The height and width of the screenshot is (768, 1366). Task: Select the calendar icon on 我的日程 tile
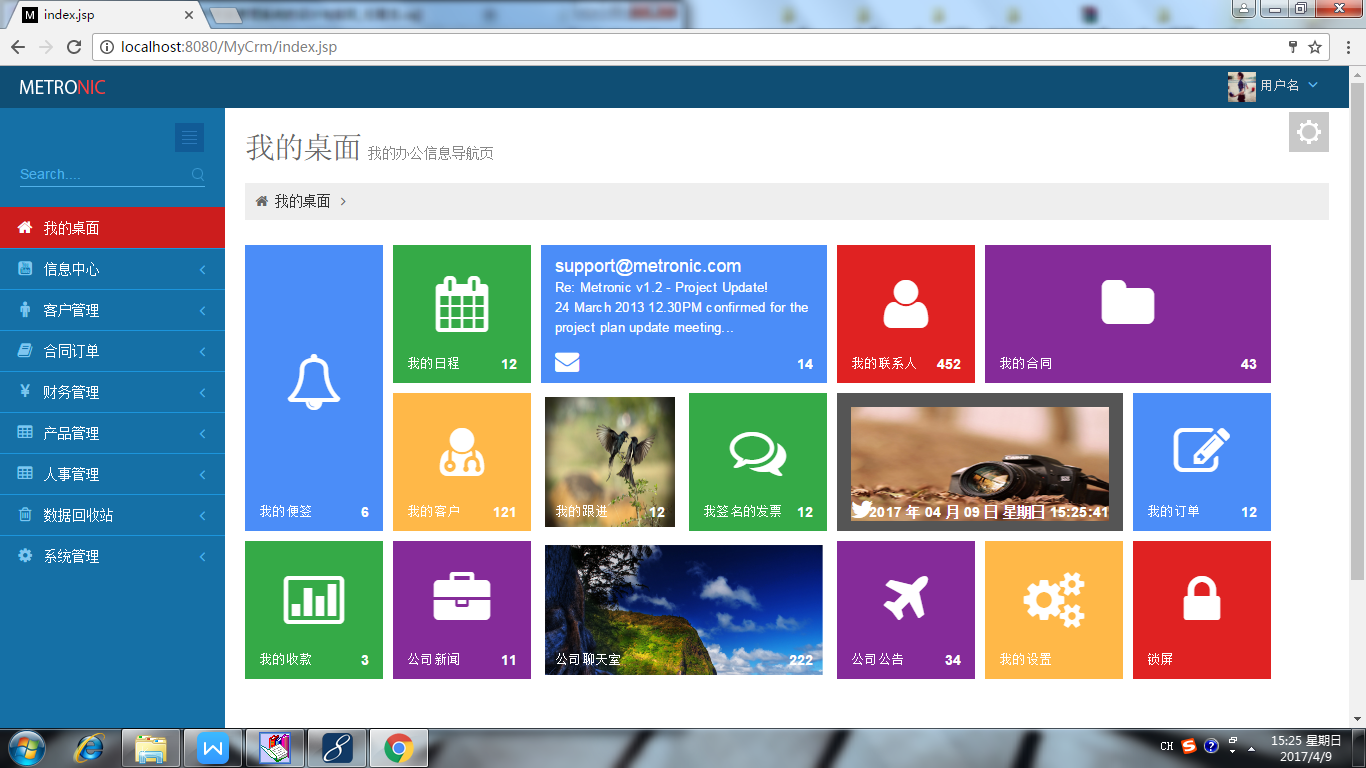[x=461, y=304]
